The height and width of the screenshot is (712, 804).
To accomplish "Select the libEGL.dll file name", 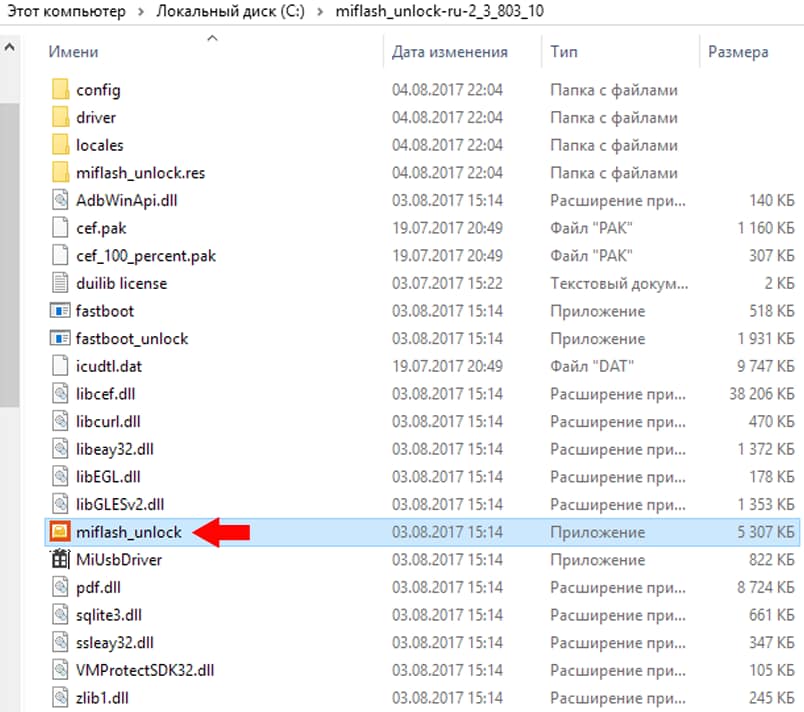I will click(108, 477).
